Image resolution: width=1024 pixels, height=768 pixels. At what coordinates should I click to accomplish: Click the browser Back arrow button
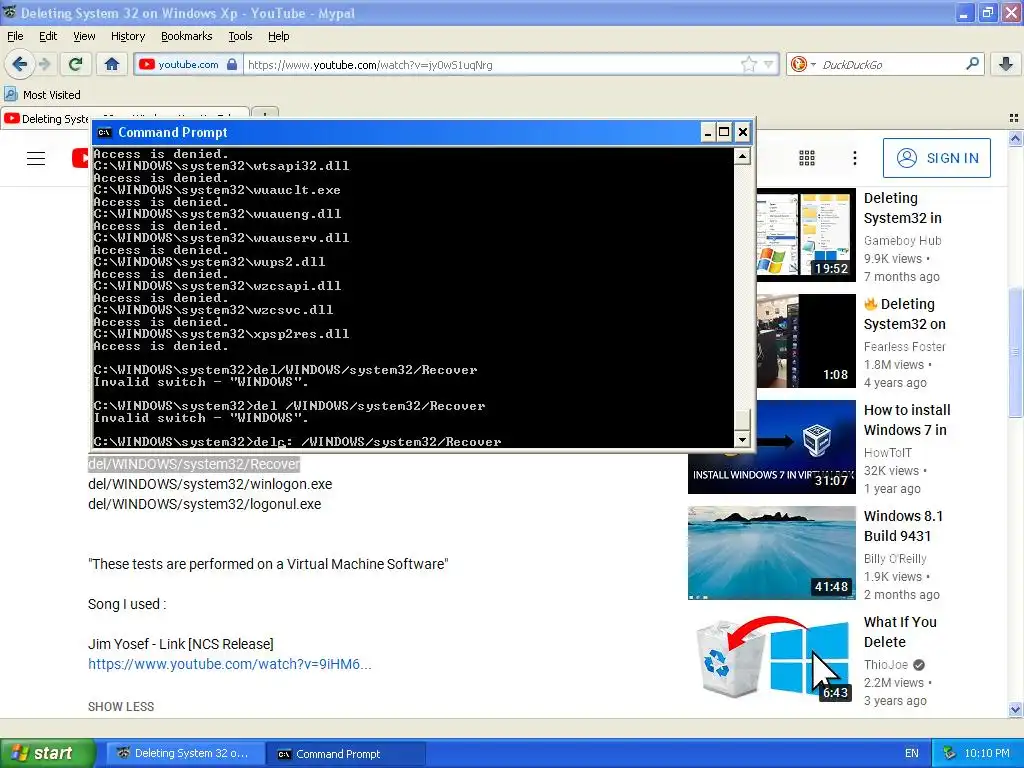point(19,64)
